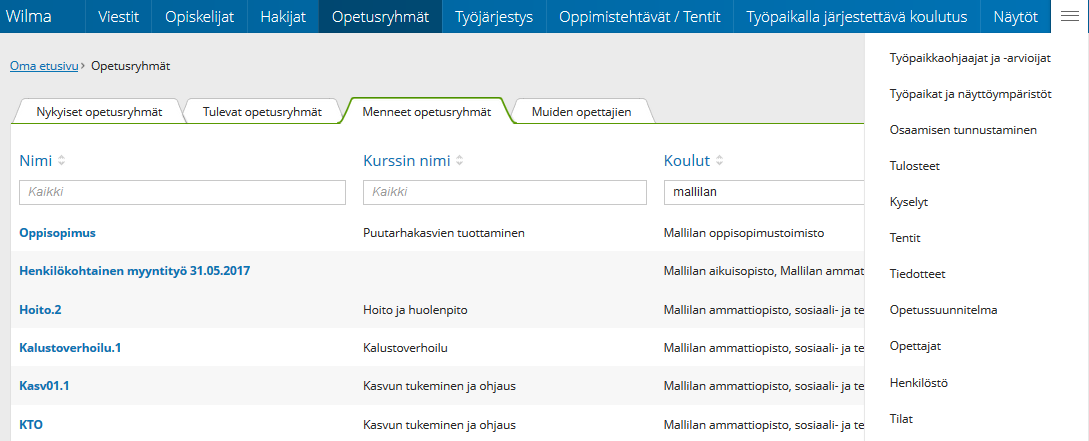1089x441 pixels.
Task: Click the Koulut filter field containing mallilan
Action: [x=764, y=192]
